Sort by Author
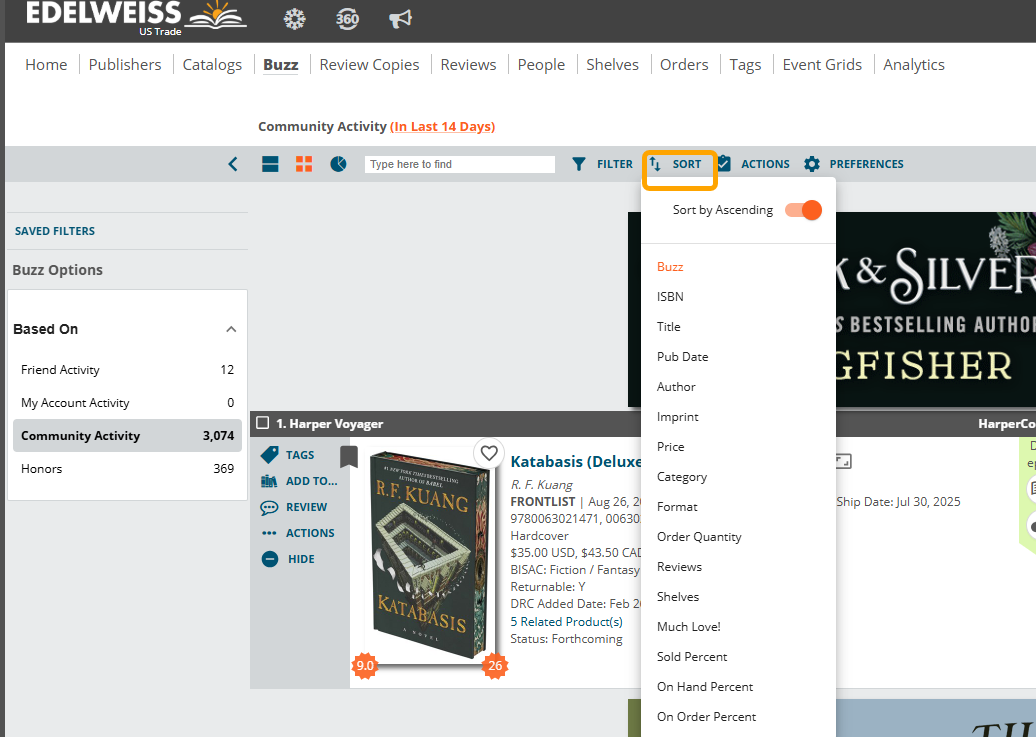Viewport: 1036px width, 737px height. tap(676, 387)
